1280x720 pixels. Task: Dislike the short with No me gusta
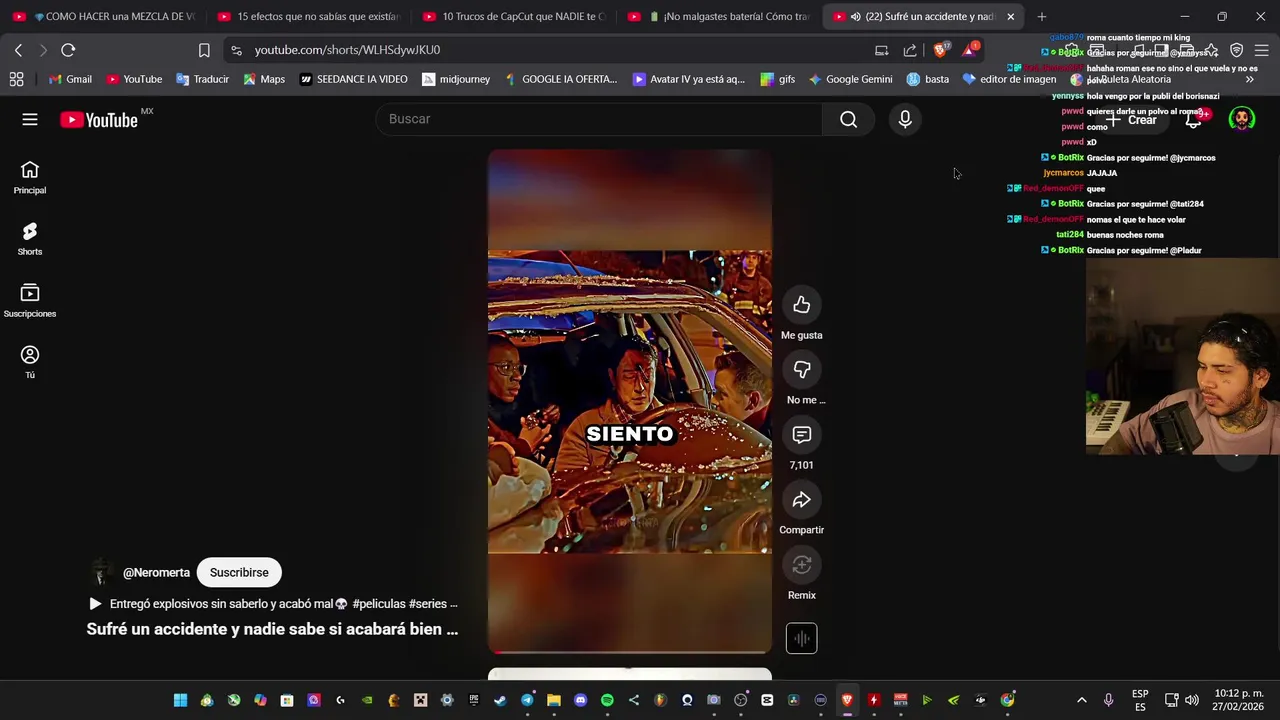(x=801, y=370)
